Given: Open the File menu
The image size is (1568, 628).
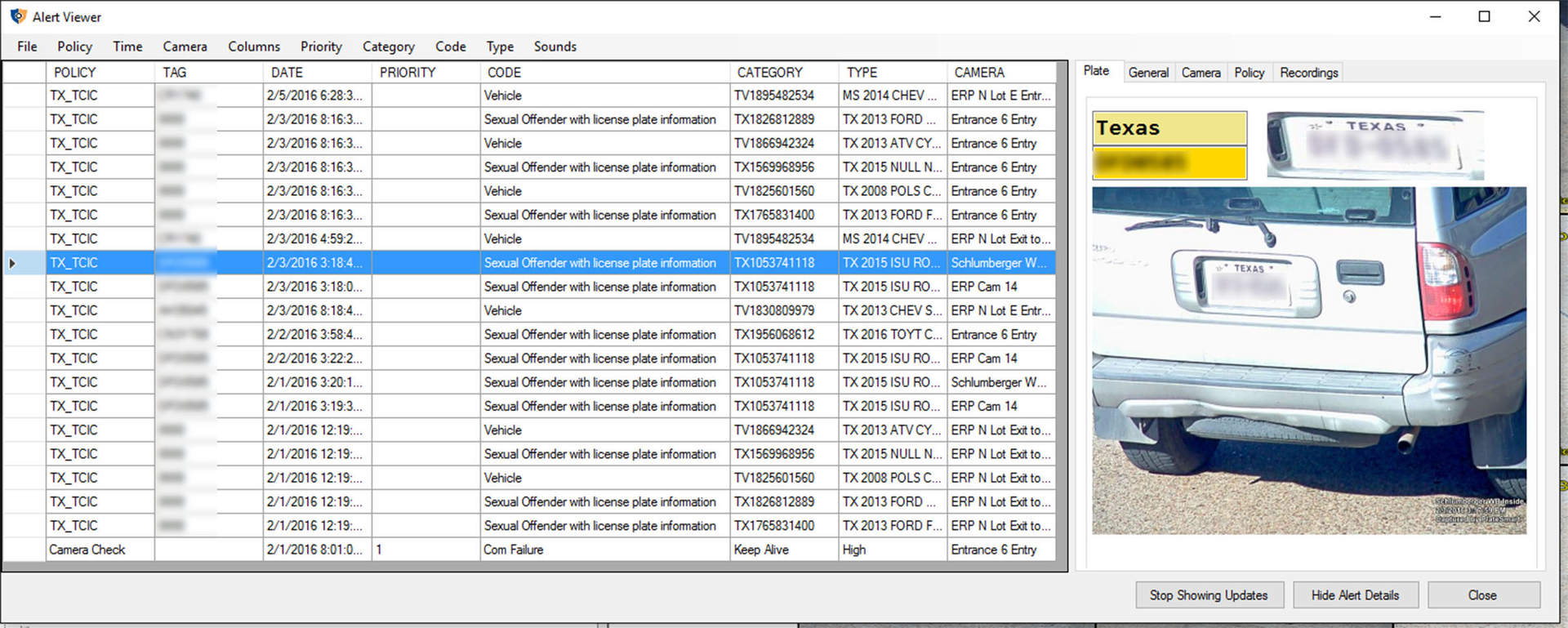Looking at the screenshot, I should click(27, 47).
